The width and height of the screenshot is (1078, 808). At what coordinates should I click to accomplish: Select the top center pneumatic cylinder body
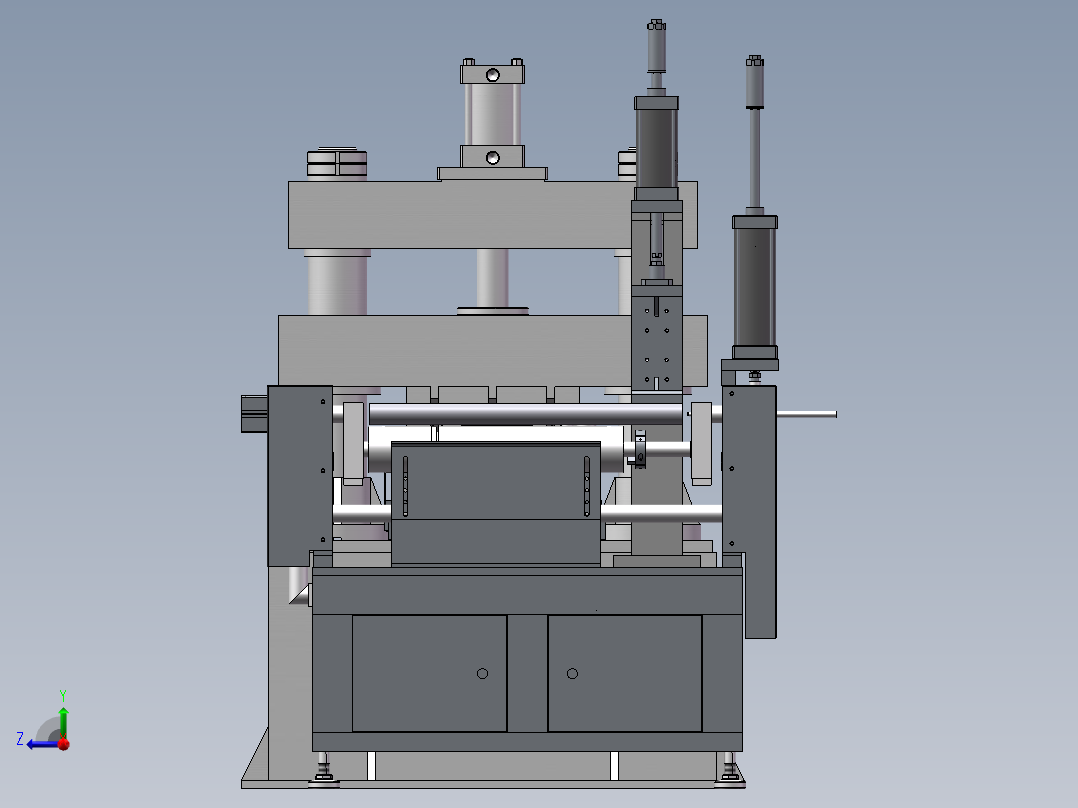click(x=492, y=114)
